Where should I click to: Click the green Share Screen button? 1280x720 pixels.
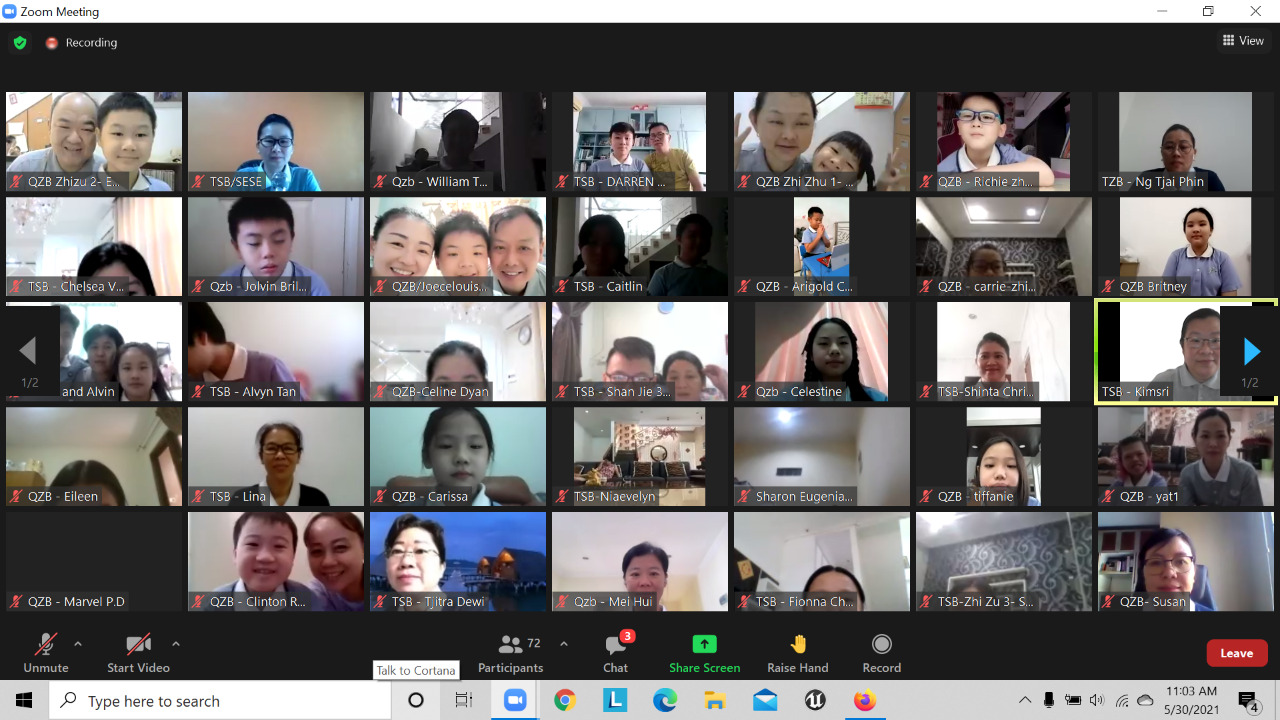705,653
